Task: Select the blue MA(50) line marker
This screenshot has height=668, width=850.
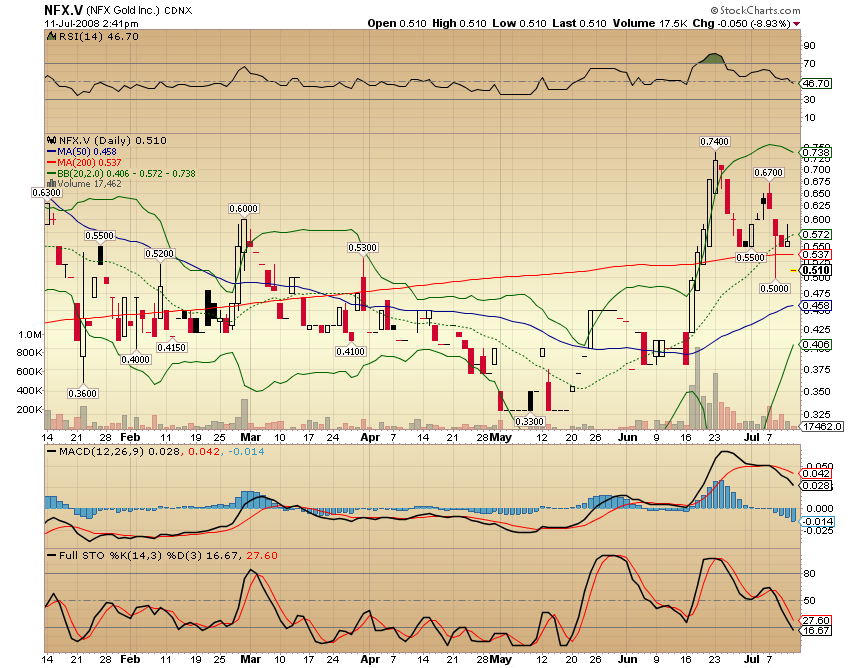Action: (x=52, y=152)
